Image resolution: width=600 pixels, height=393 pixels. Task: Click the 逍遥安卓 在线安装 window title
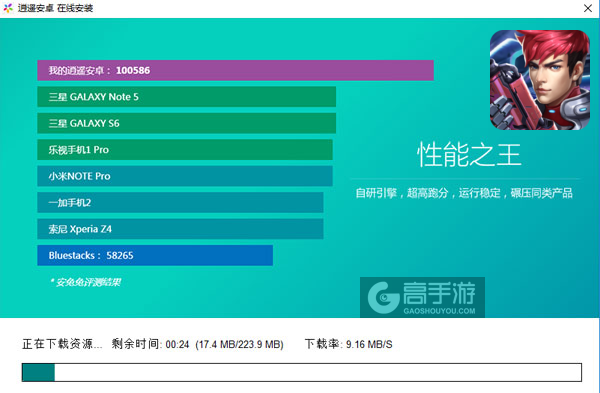pos(55,8)
